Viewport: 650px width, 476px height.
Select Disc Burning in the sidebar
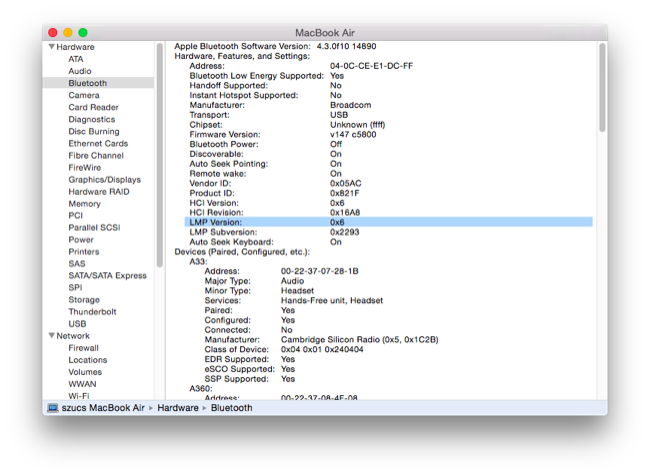(x=94, y=131)
